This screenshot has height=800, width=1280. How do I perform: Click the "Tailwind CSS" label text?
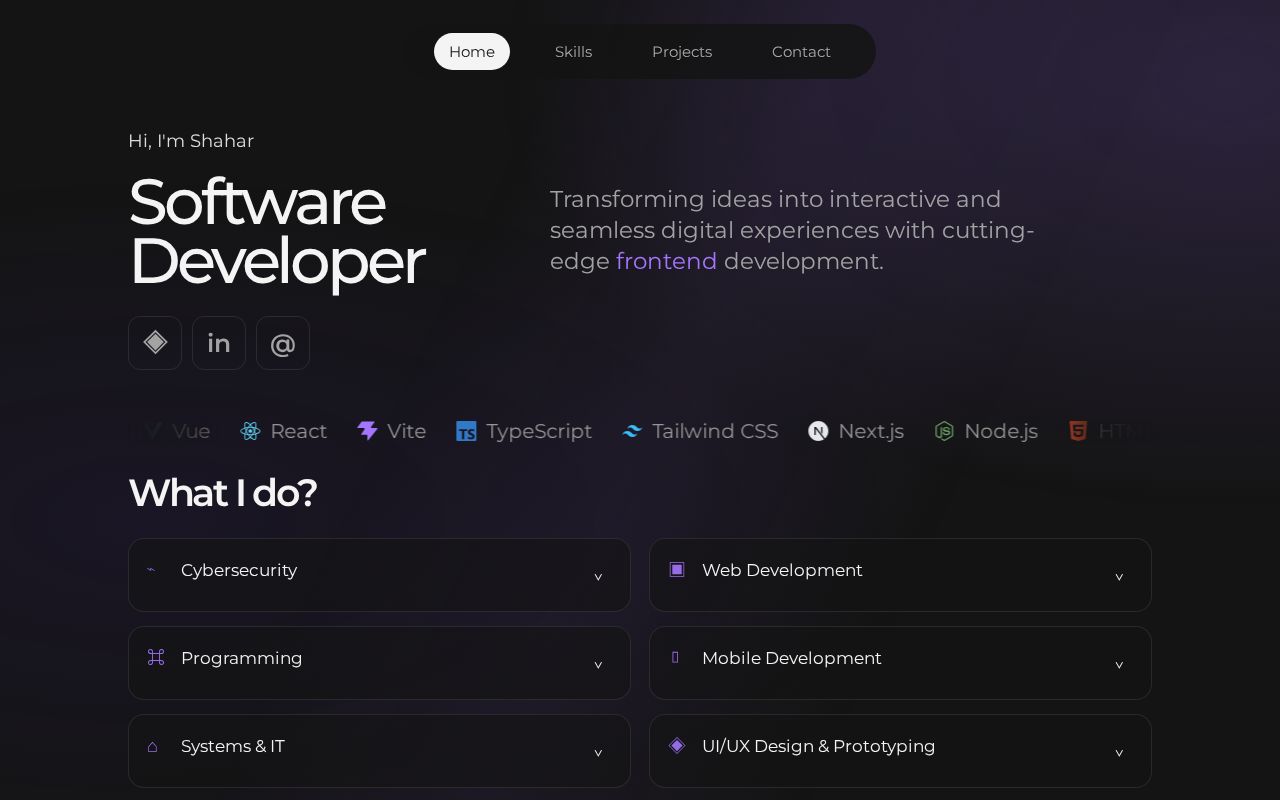click(715, 431)
